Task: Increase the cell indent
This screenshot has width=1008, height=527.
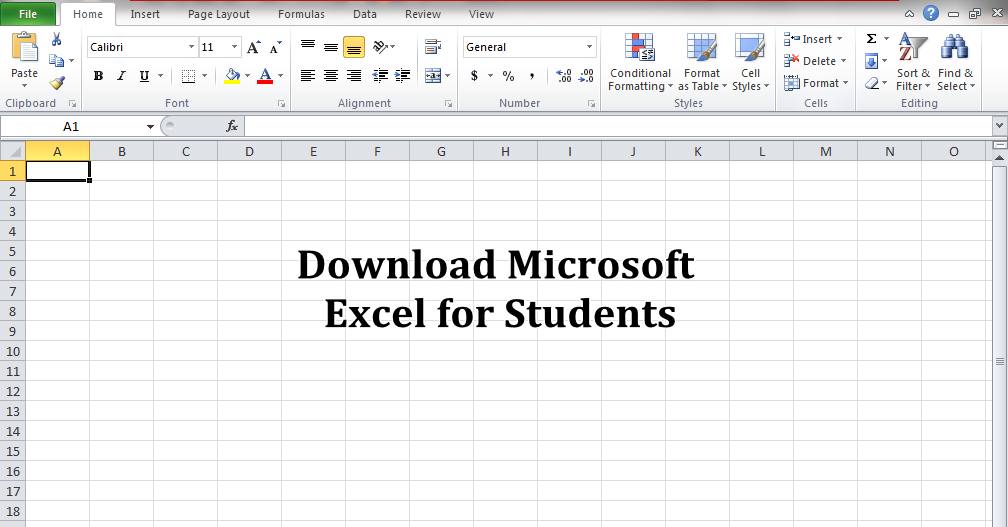Action: (402, 76)
